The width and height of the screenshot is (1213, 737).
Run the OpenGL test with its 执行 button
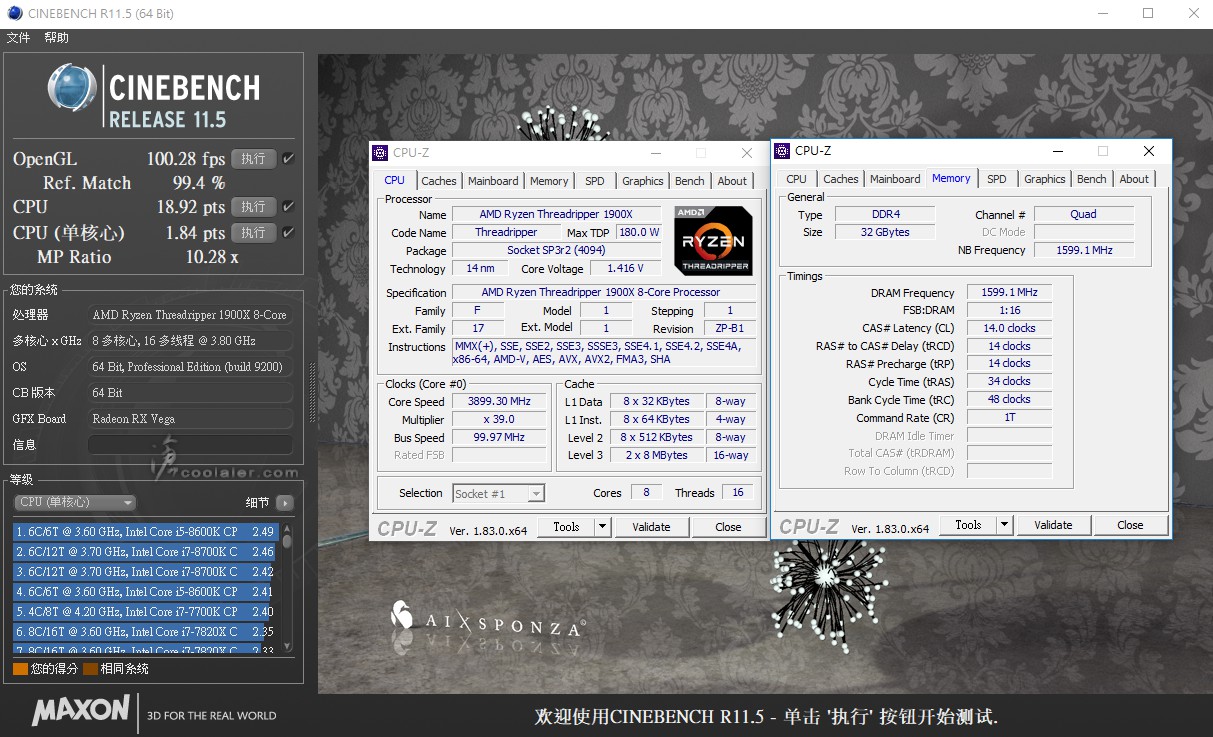point(253,159)
